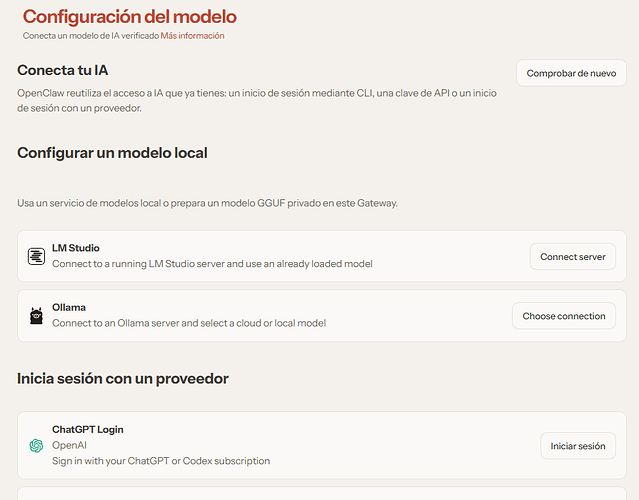Click the 'OpenClaw reutiliza el acceso a IA' paragraph

pos(257,100)
